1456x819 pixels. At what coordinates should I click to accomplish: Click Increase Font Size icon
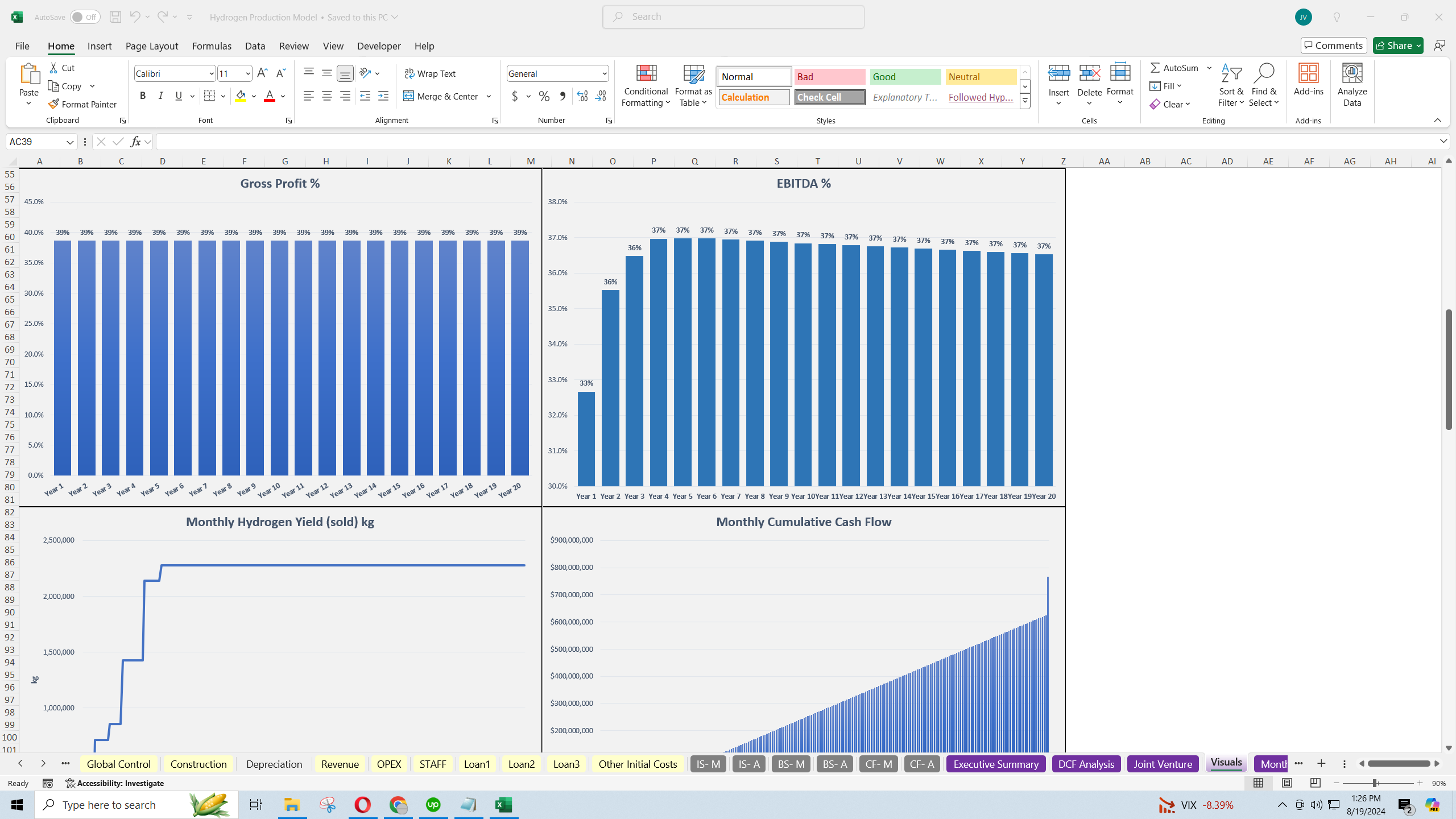(x=262, y=73)
